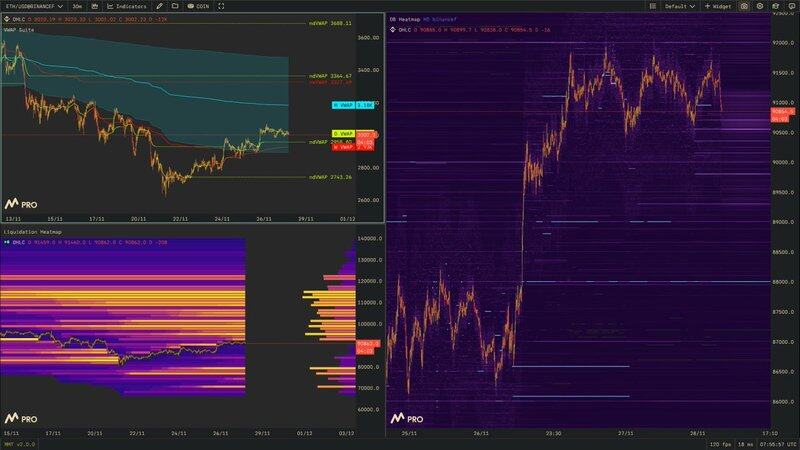
Task: Open settings gear icon
Action: (760, 6)
